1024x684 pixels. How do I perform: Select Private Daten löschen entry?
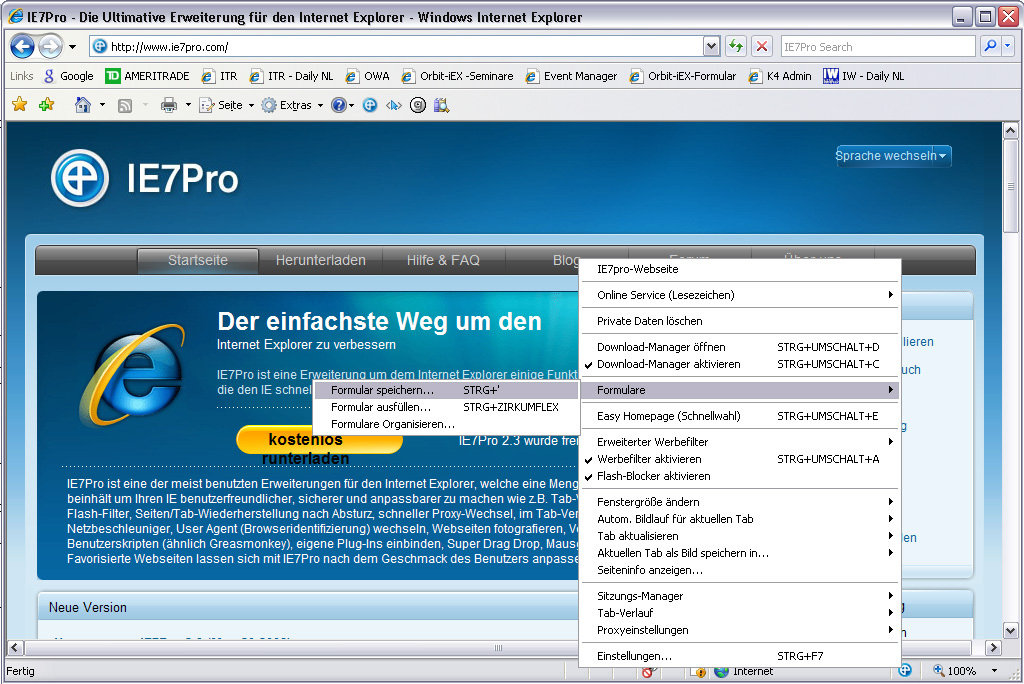(738, 321)
